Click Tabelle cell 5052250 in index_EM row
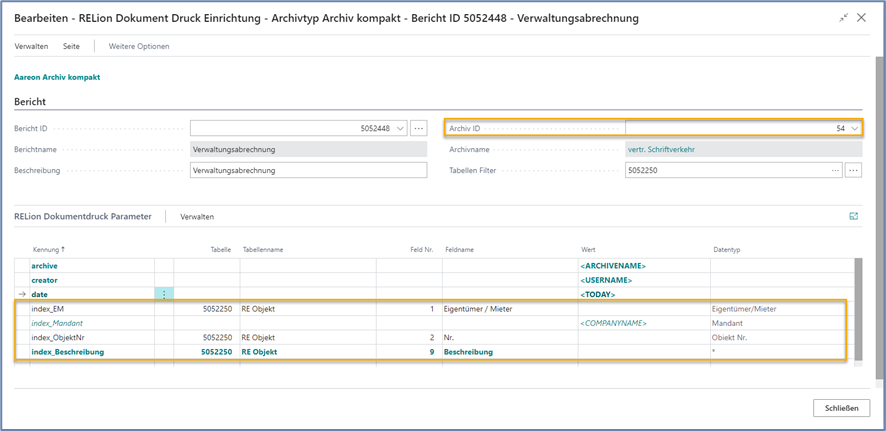This screenshot has height=431, width=886. coord(207,309)
